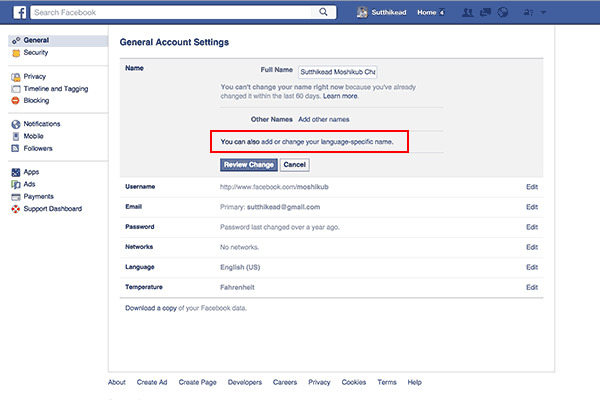This screenshot has width=600, height=400.
Task: Click the Facebook logo icon
Action: tap(20, 12)
